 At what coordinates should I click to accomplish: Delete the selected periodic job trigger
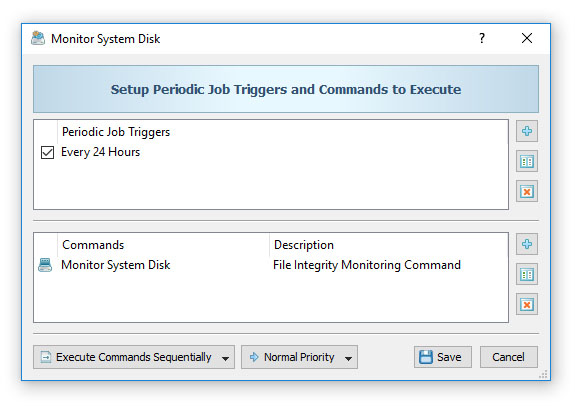pyautogui.click(x=527, y=191)
